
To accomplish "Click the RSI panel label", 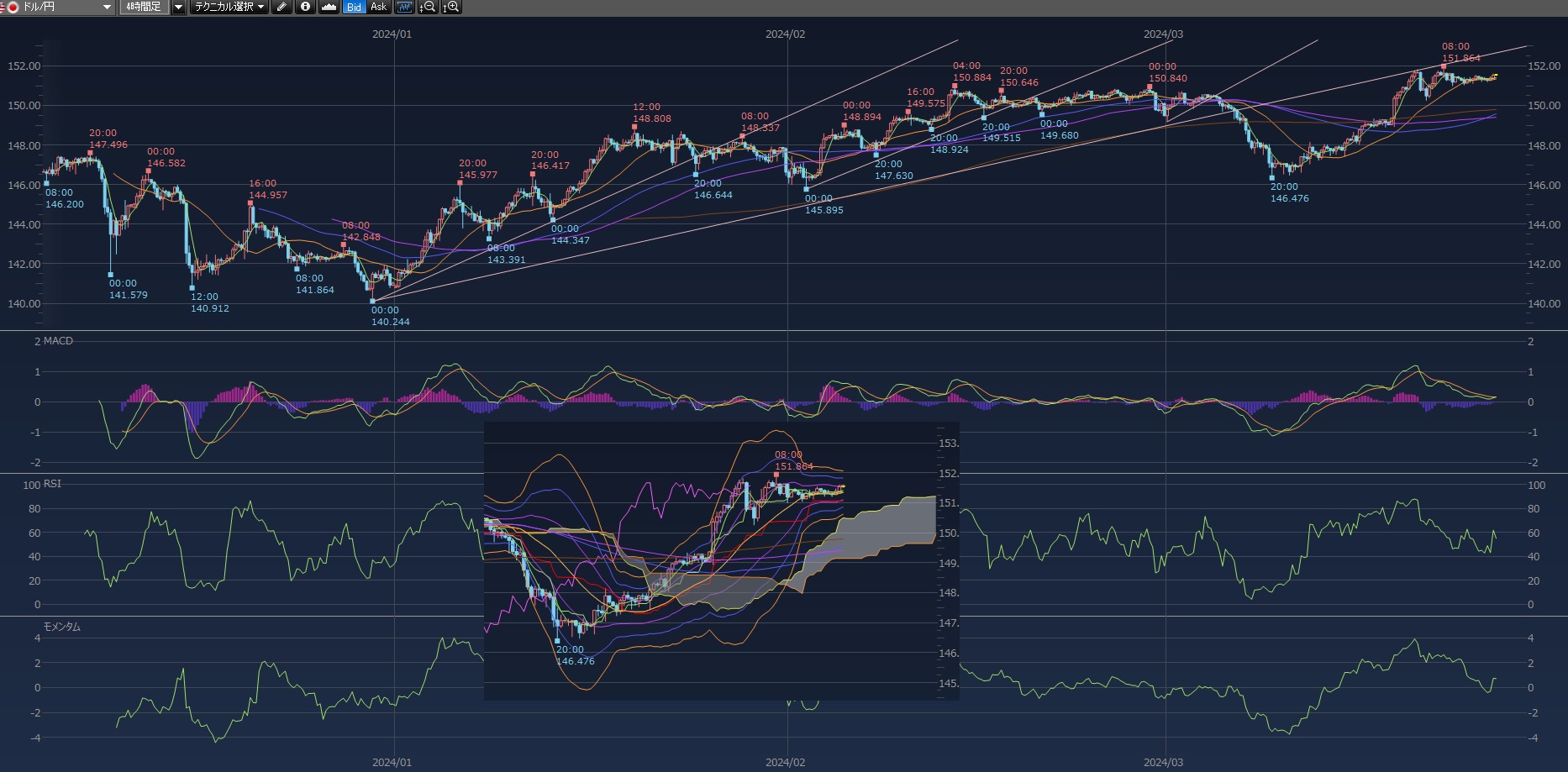I will point(52,484).
